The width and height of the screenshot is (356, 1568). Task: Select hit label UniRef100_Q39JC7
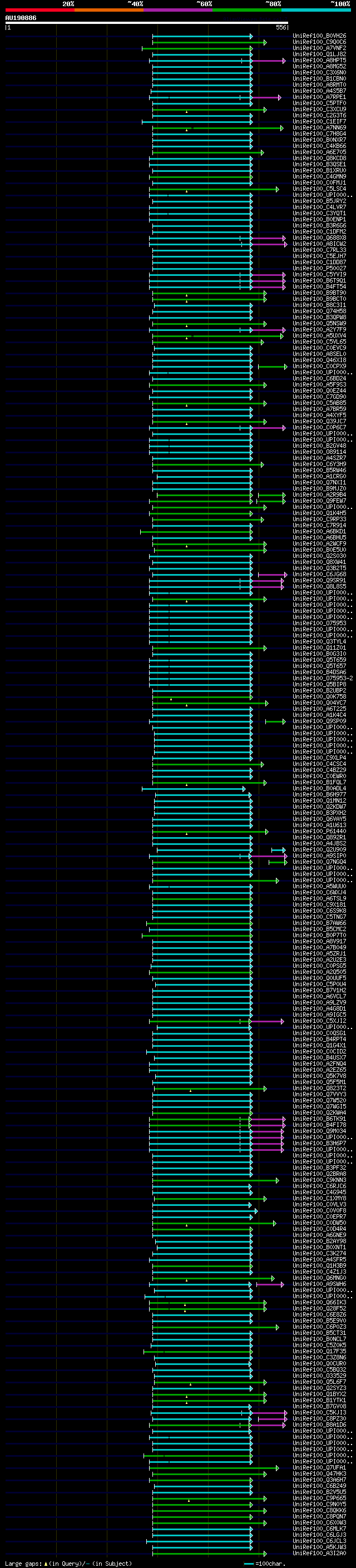[x=319, y=421]
